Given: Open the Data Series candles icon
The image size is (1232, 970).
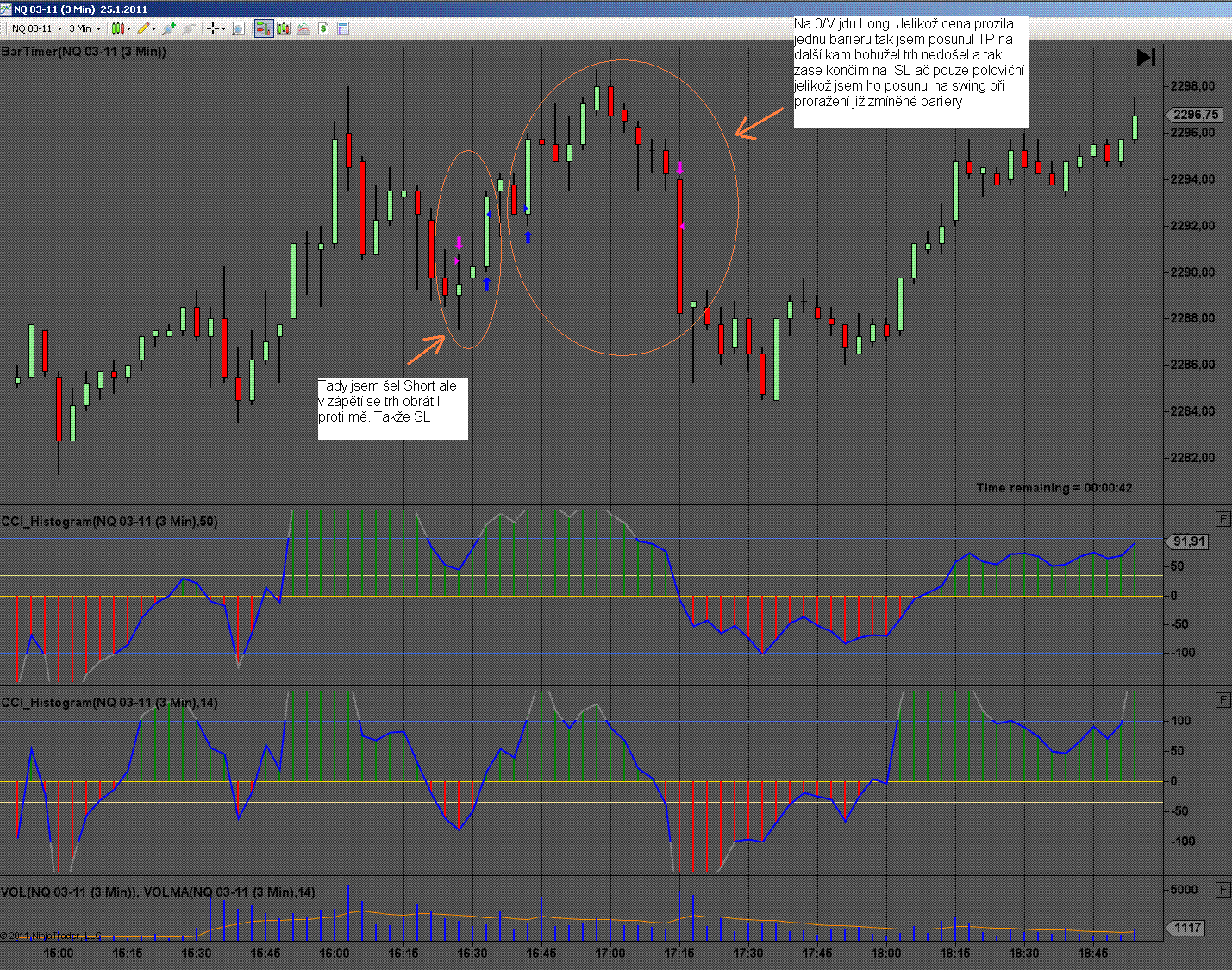Looking at the screenshot, I should click(285, 28).
